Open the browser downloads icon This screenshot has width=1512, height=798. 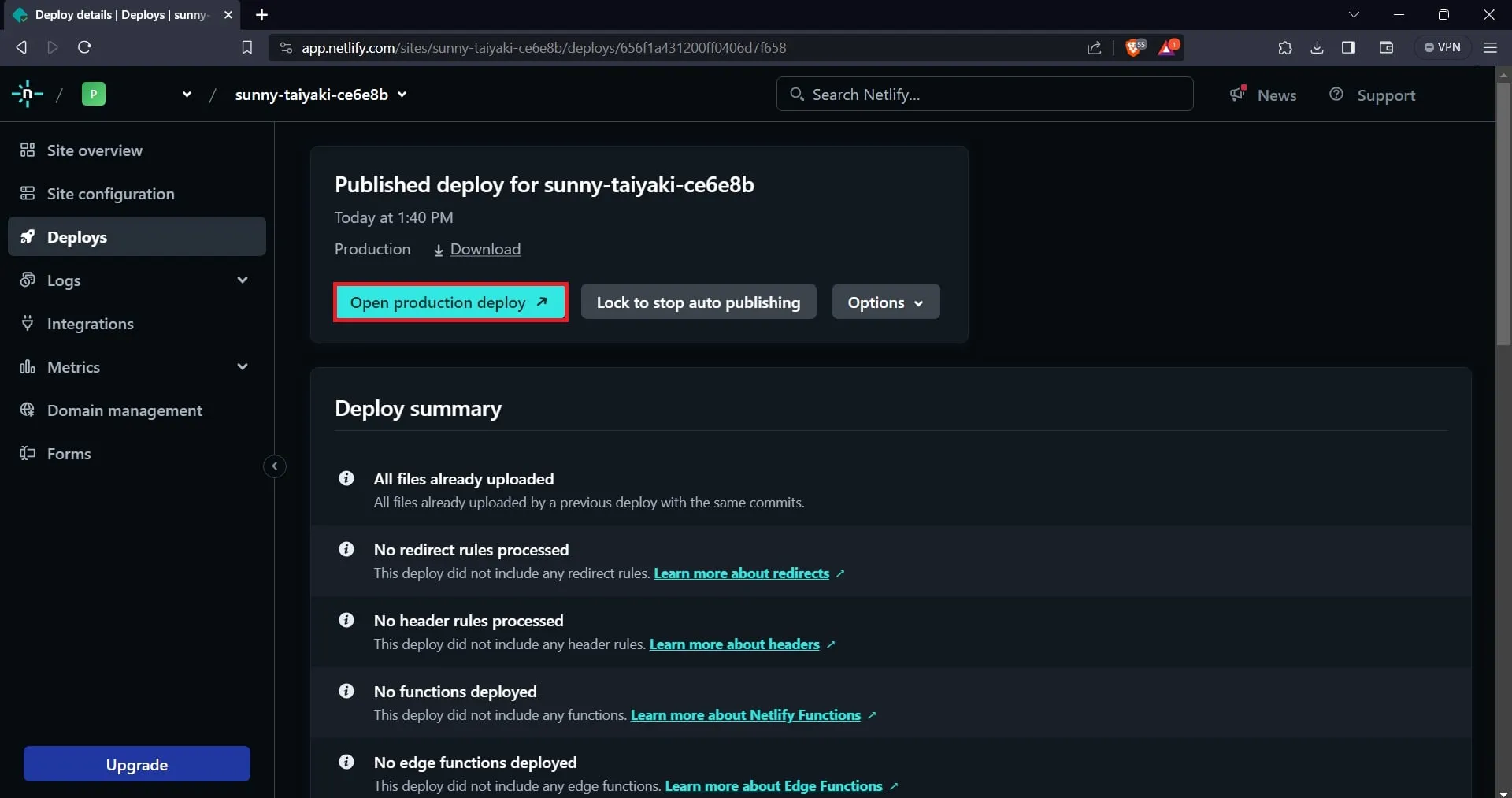[x=1317, y=47]
